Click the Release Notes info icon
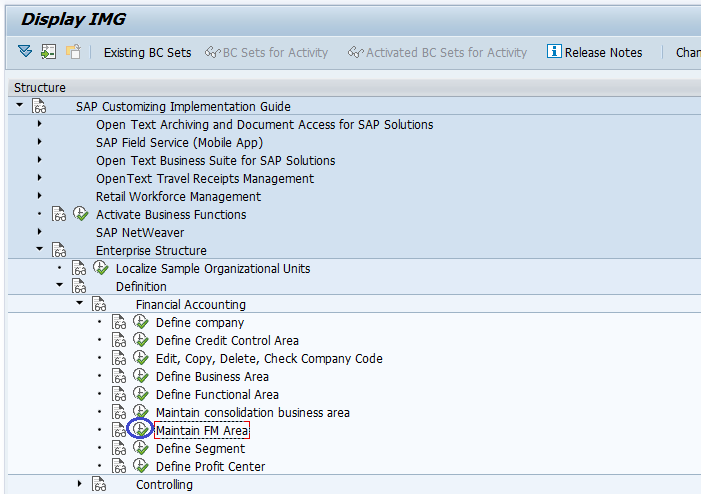This screenshot has height=494, width=701. [554, 51]
